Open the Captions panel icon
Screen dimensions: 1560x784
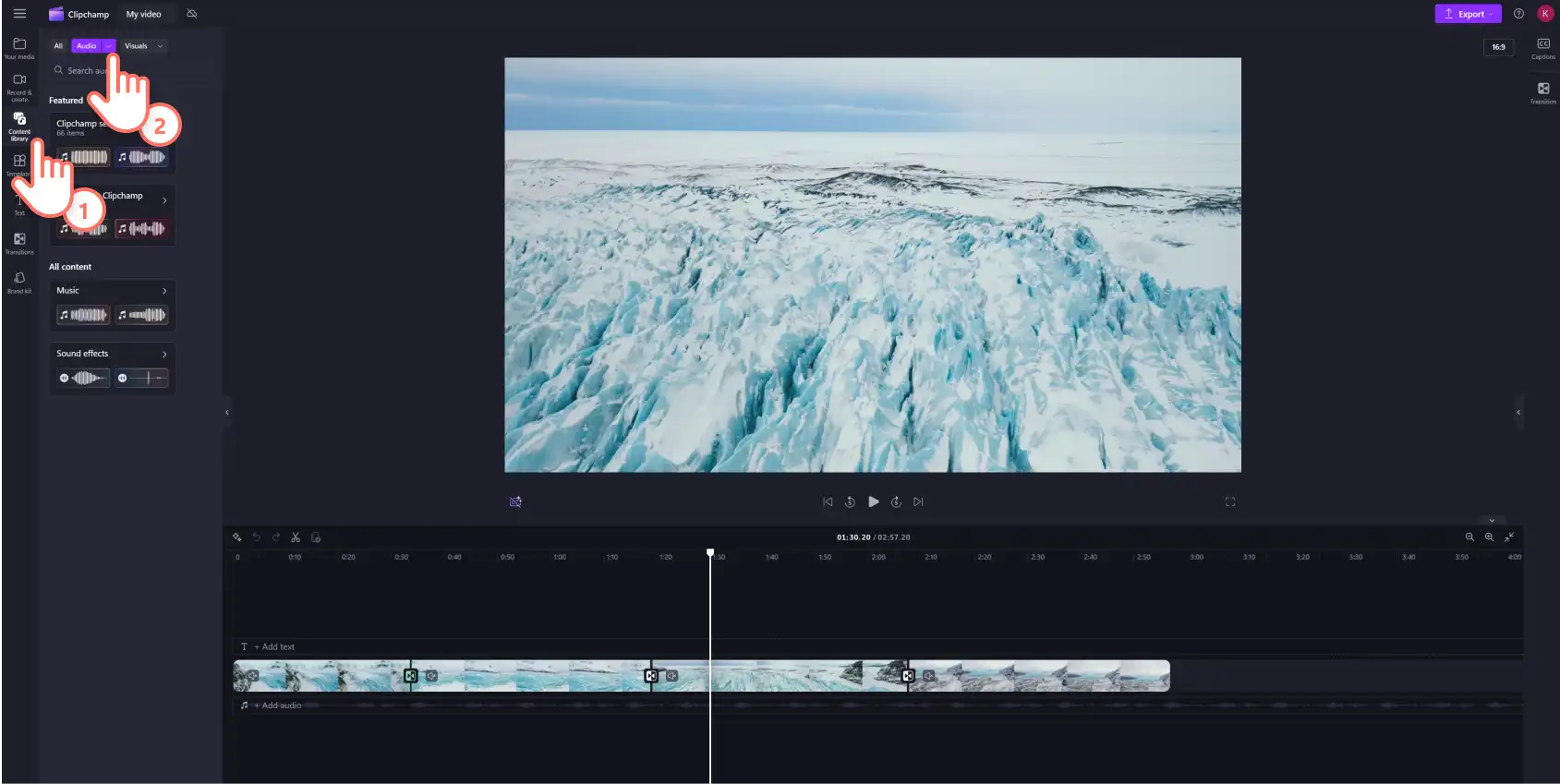tap(1542, 48)
